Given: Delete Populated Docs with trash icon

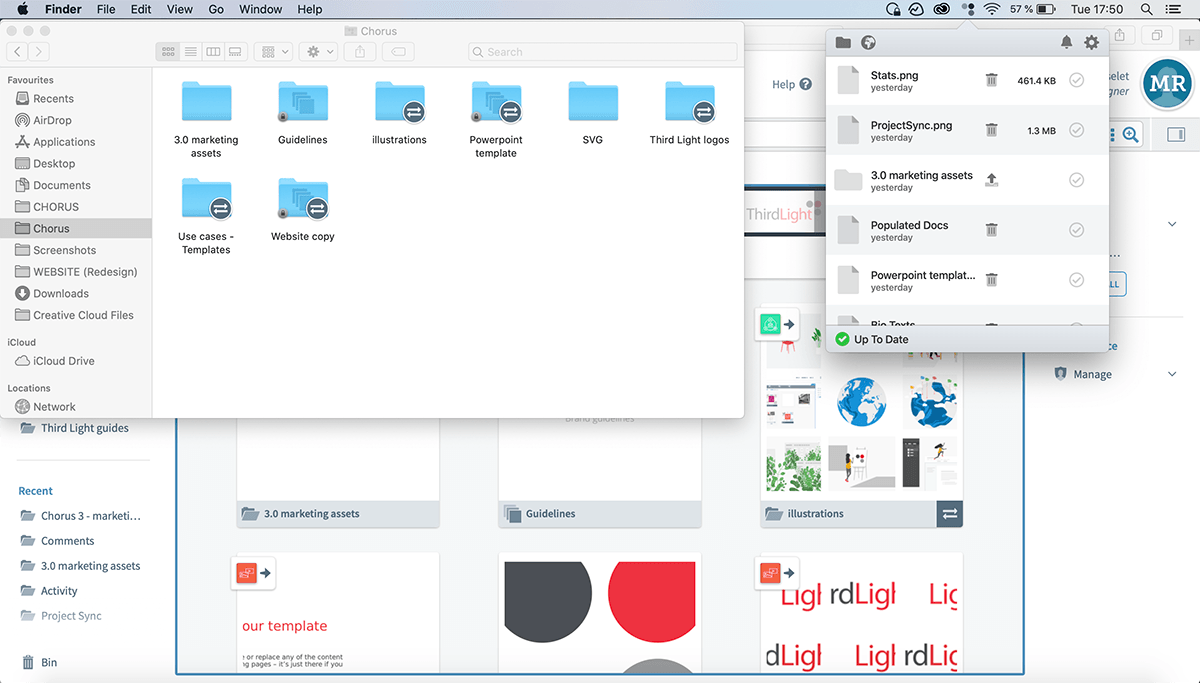Looking at the screenshot, I should (991, 230).
